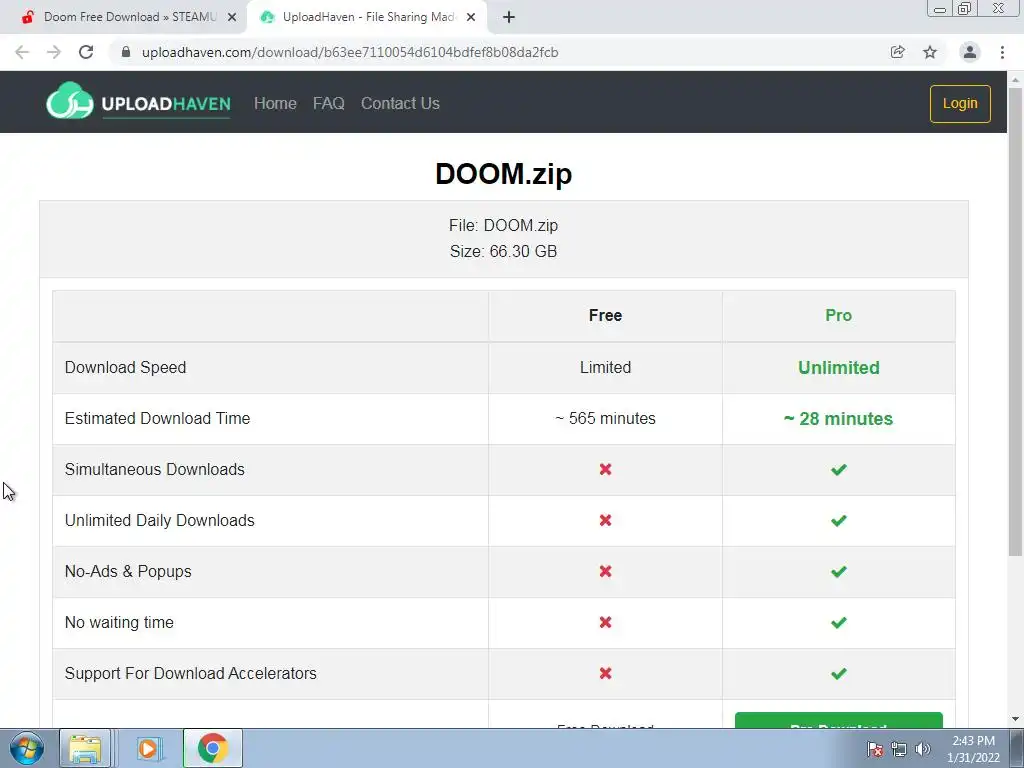The image size is (1024, 768).
Task: Click the UPLOADHAVEN brand text
Action: (x=166, y=104)
